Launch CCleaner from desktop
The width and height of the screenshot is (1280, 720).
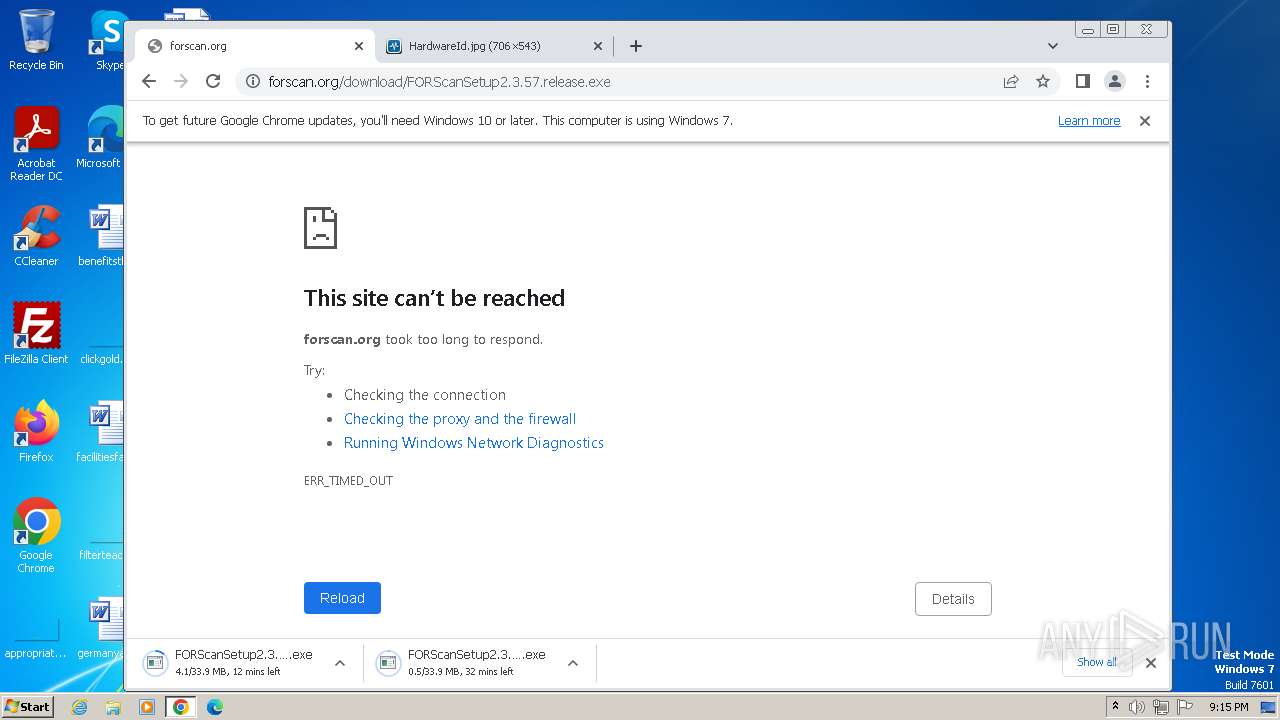pos(36,236)
